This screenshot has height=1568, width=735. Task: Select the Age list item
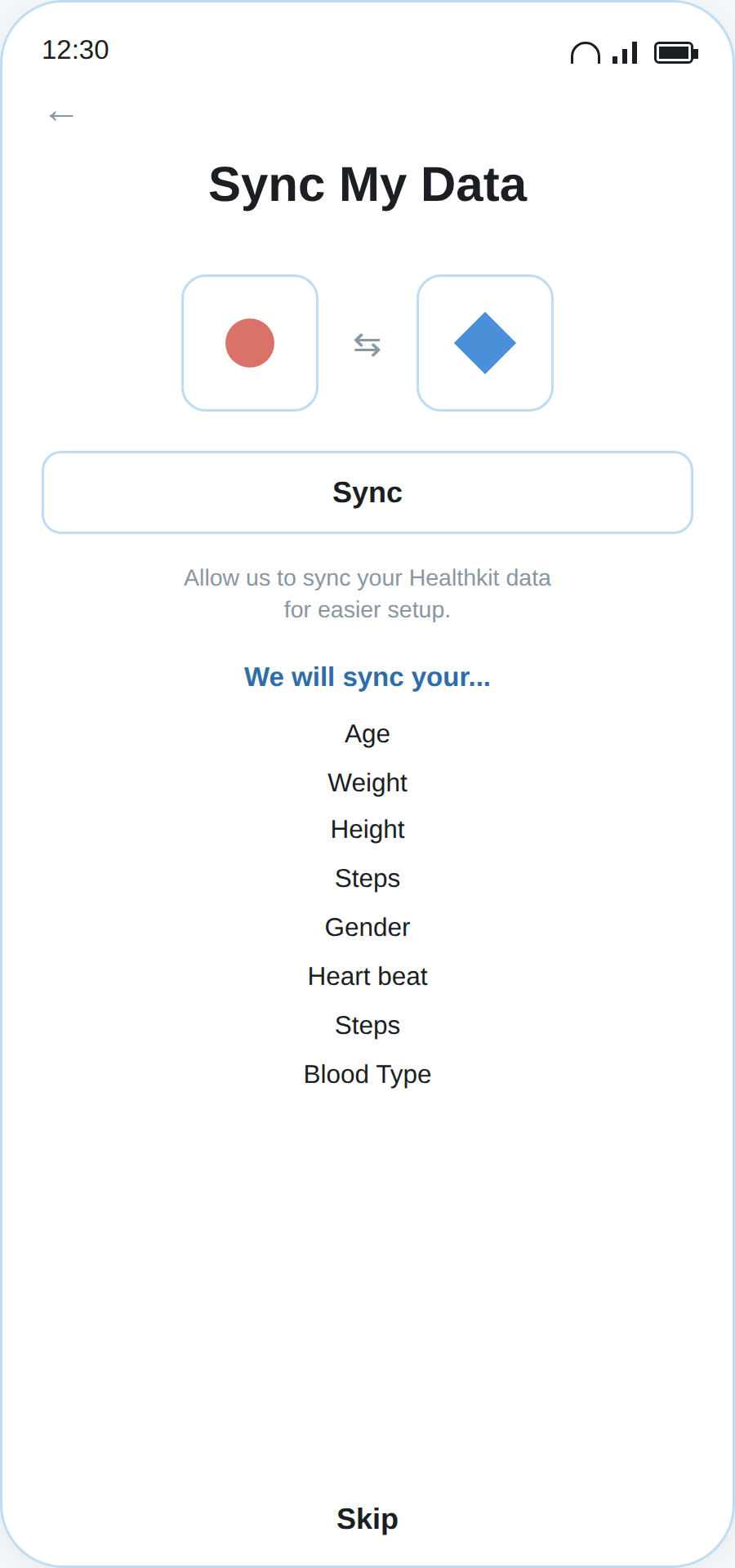pyautogui.click(x=367, y=734)
